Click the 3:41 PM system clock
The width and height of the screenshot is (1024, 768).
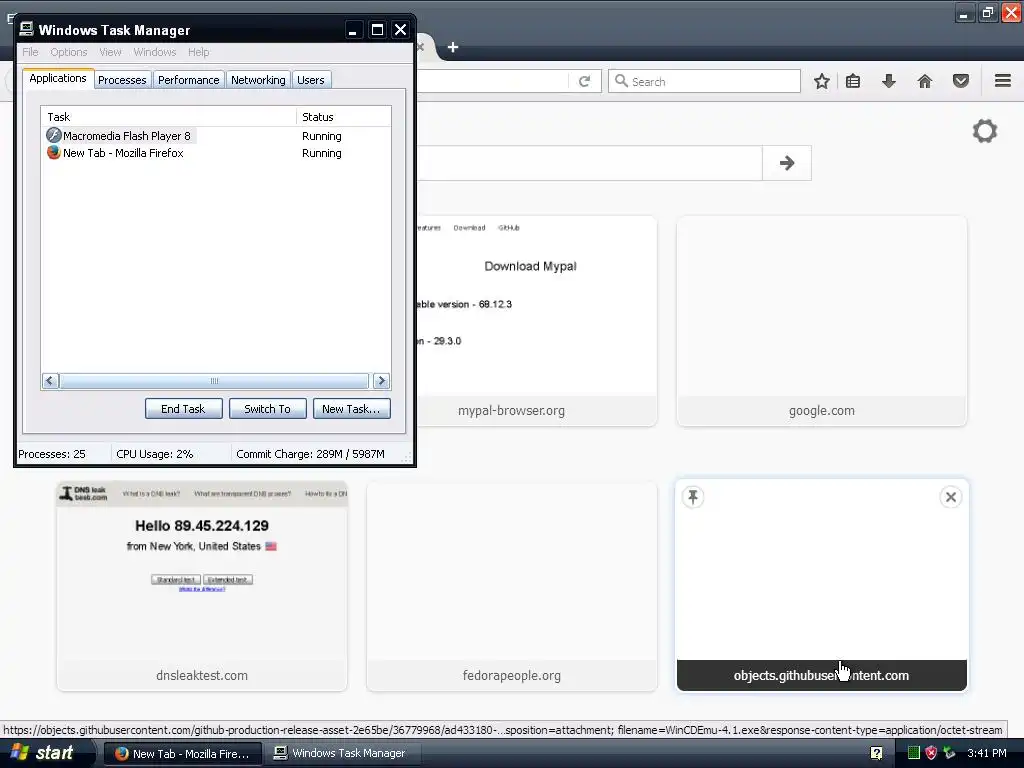987,753
